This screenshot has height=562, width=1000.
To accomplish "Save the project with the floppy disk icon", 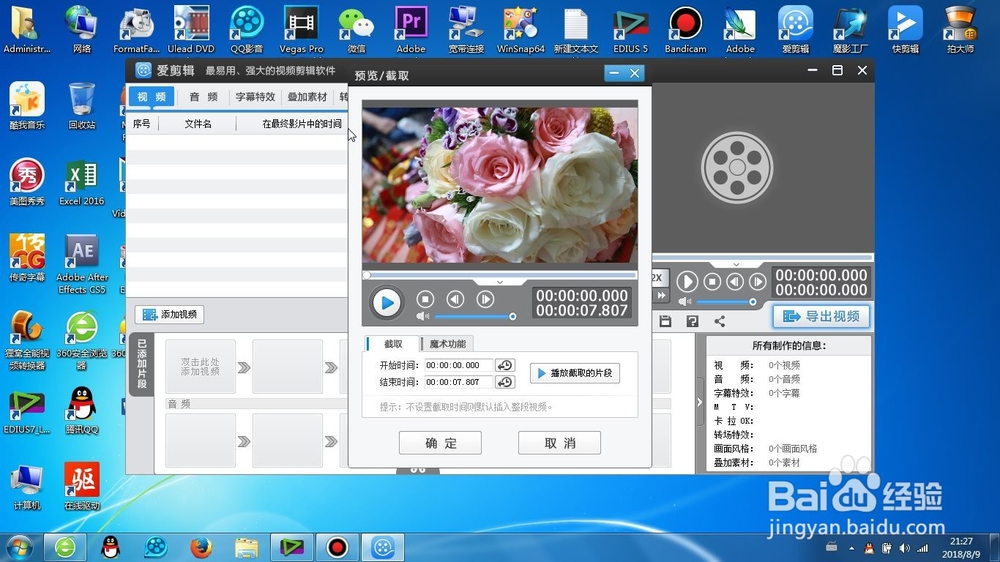I will click(x=665, y=322).
